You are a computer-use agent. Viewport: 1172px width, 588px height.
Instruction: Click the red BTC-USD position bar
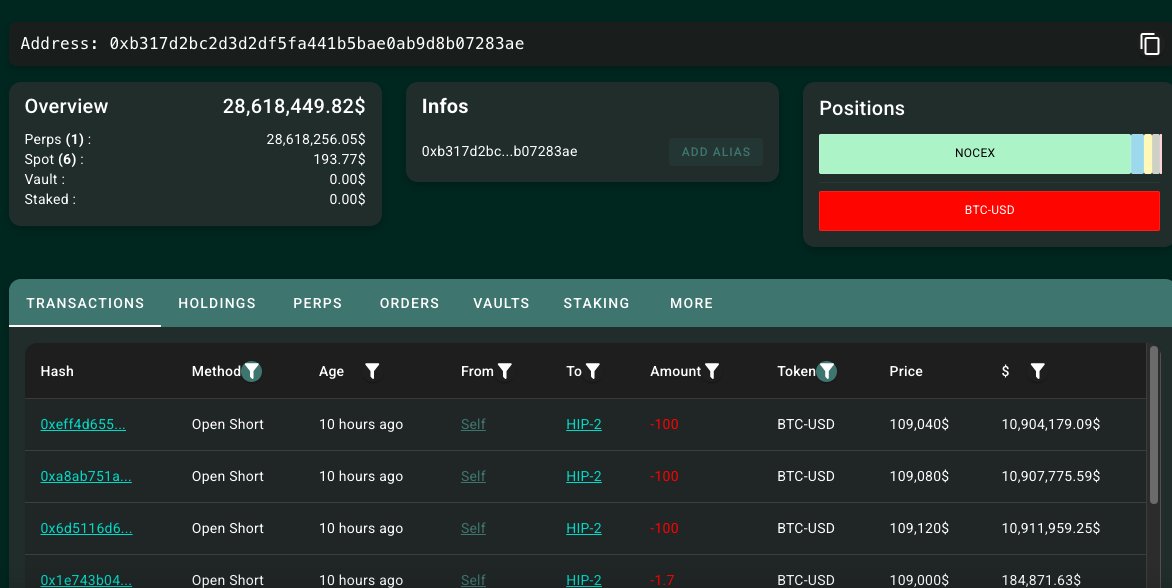point(989,210)
